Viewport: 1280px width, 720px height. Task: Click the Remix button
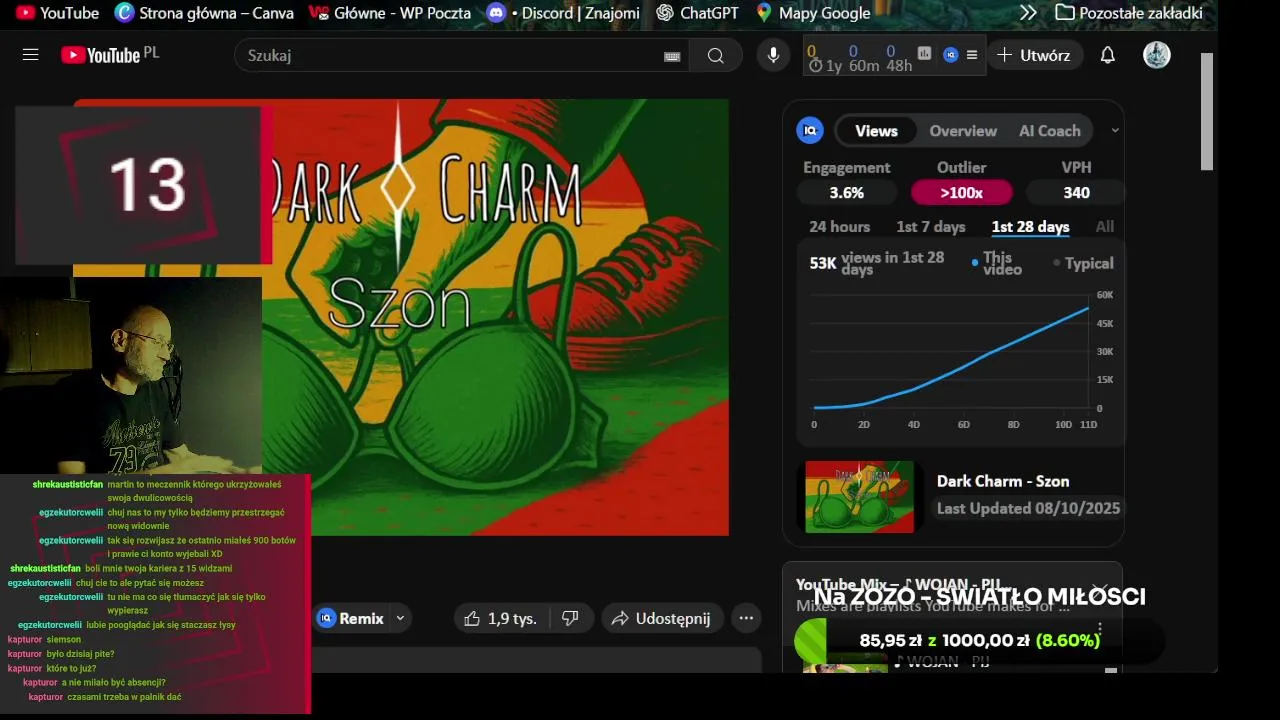(x=351, y=618)
